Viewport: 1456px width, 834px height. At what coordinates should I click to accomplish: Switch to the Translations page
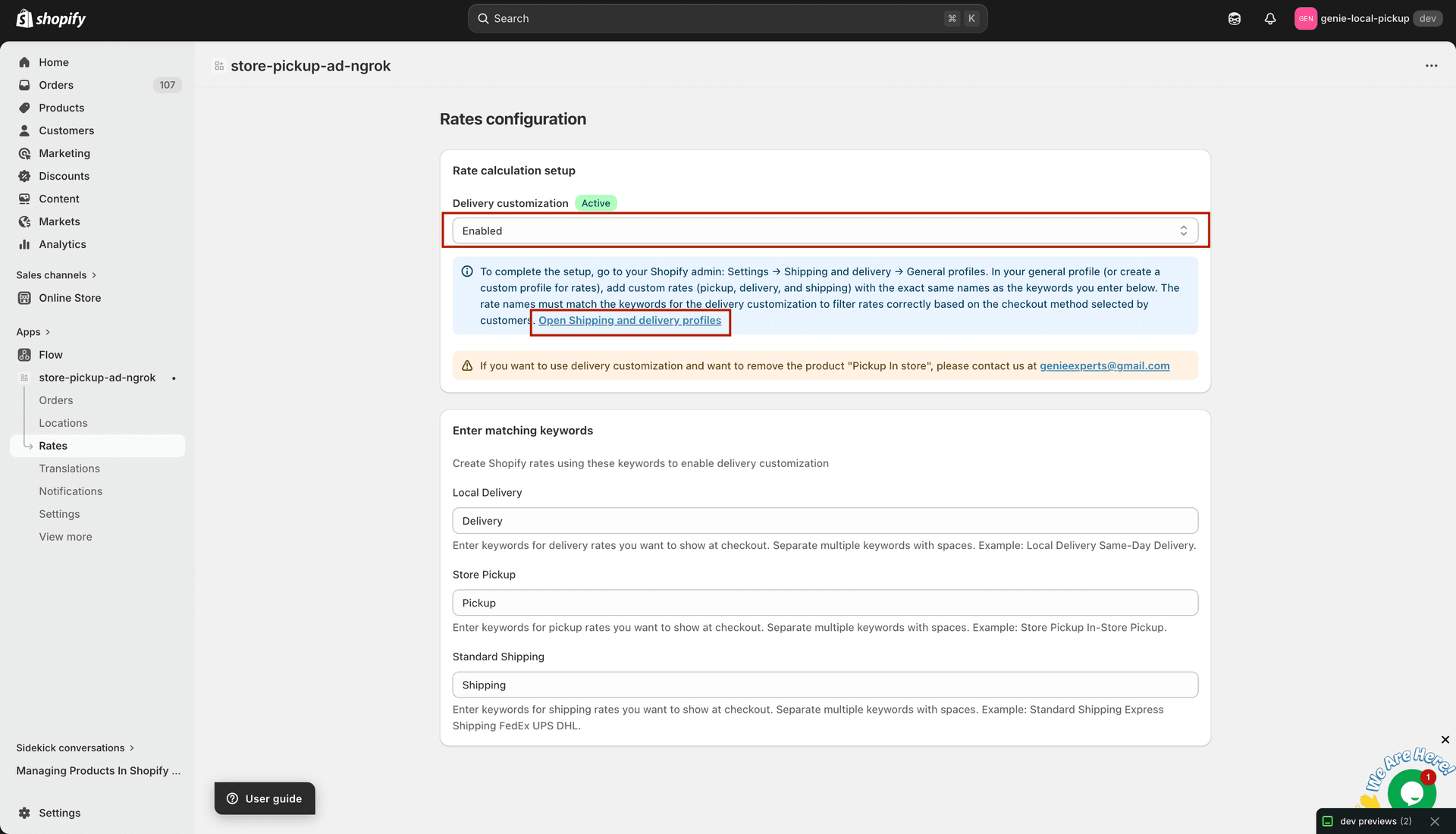pyautogui.click(x=70, y=469)
